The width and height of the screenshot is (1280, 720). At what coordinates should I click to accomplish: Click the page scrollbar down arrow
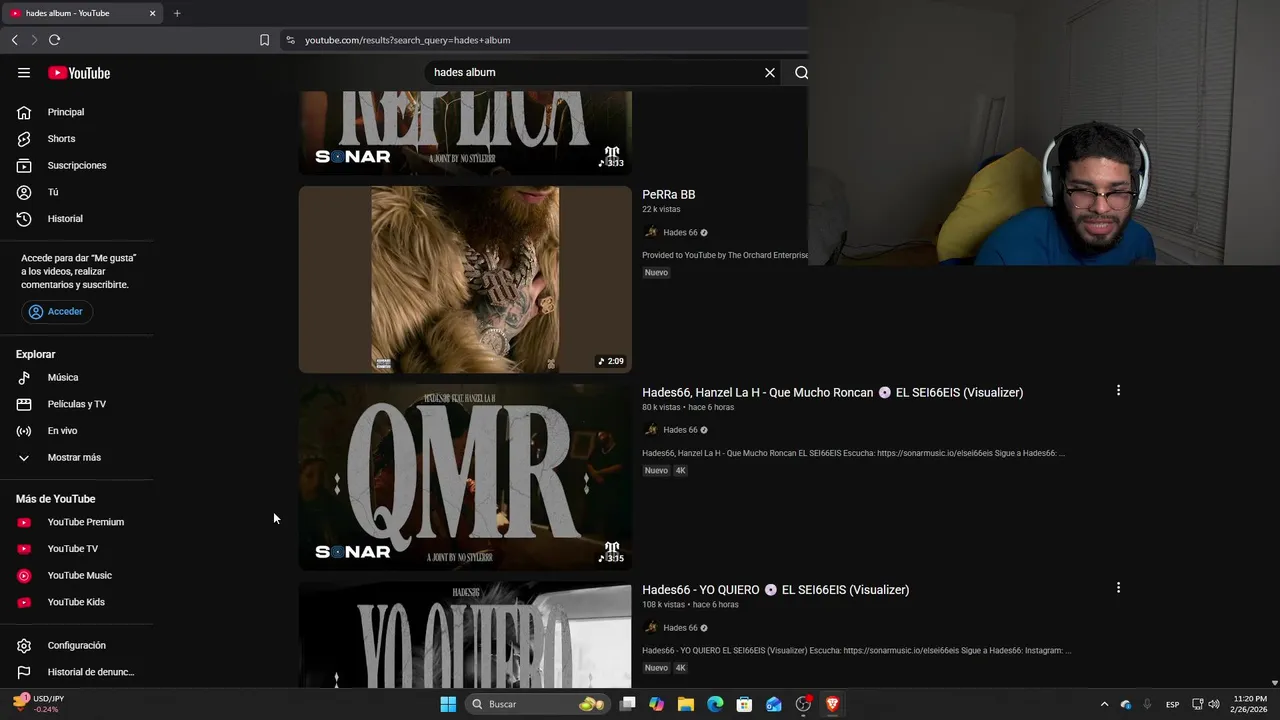click(1274, 683)
